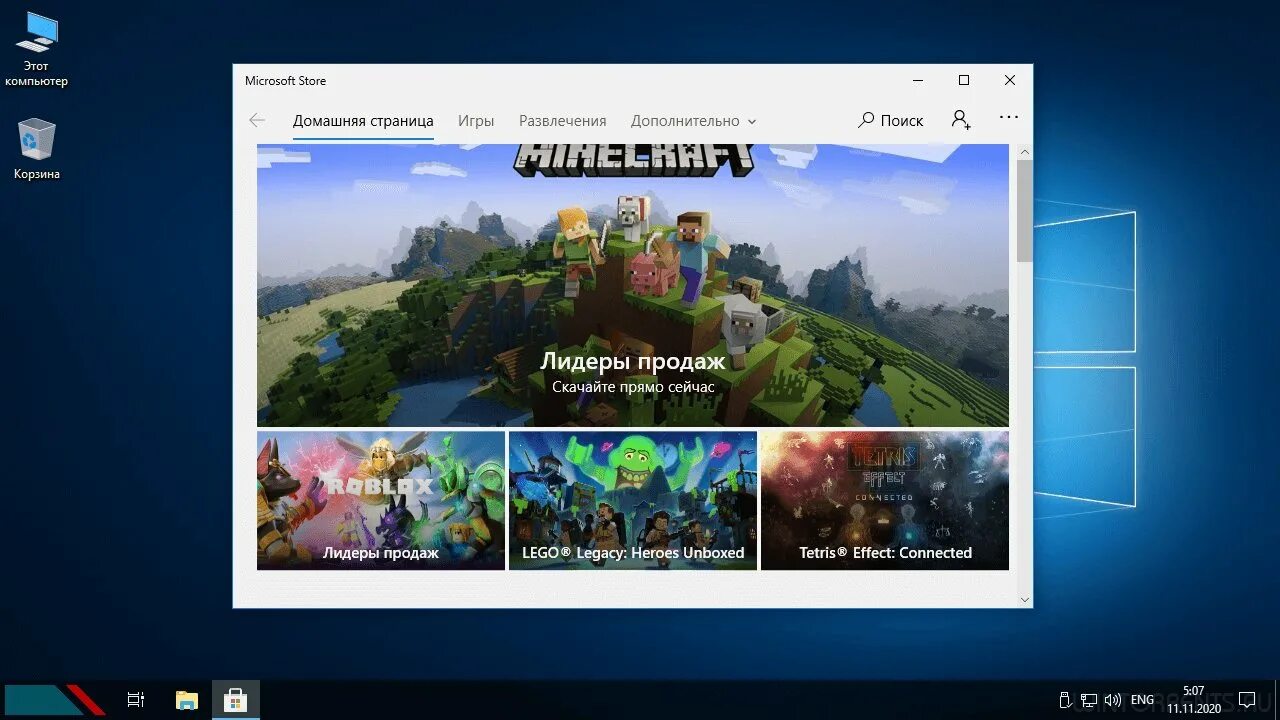Open the Minecraft Лидеры продаж banner

coord(633,285)
